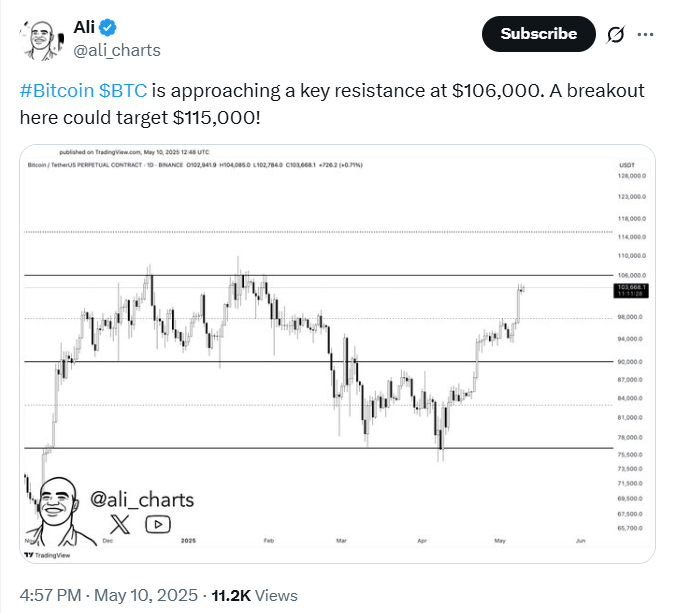This screenshot has width=673, height=613.
Task: Click the X logo in chart watermark
Action: click(120, 524)
